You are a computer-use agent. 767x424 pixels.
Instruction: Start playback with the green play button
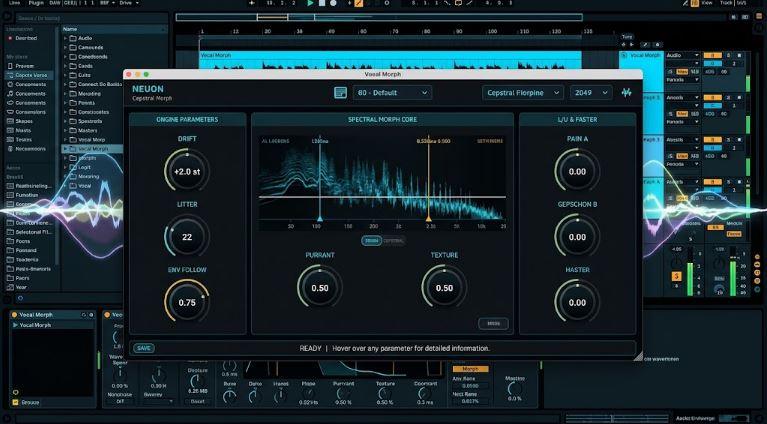310,3
